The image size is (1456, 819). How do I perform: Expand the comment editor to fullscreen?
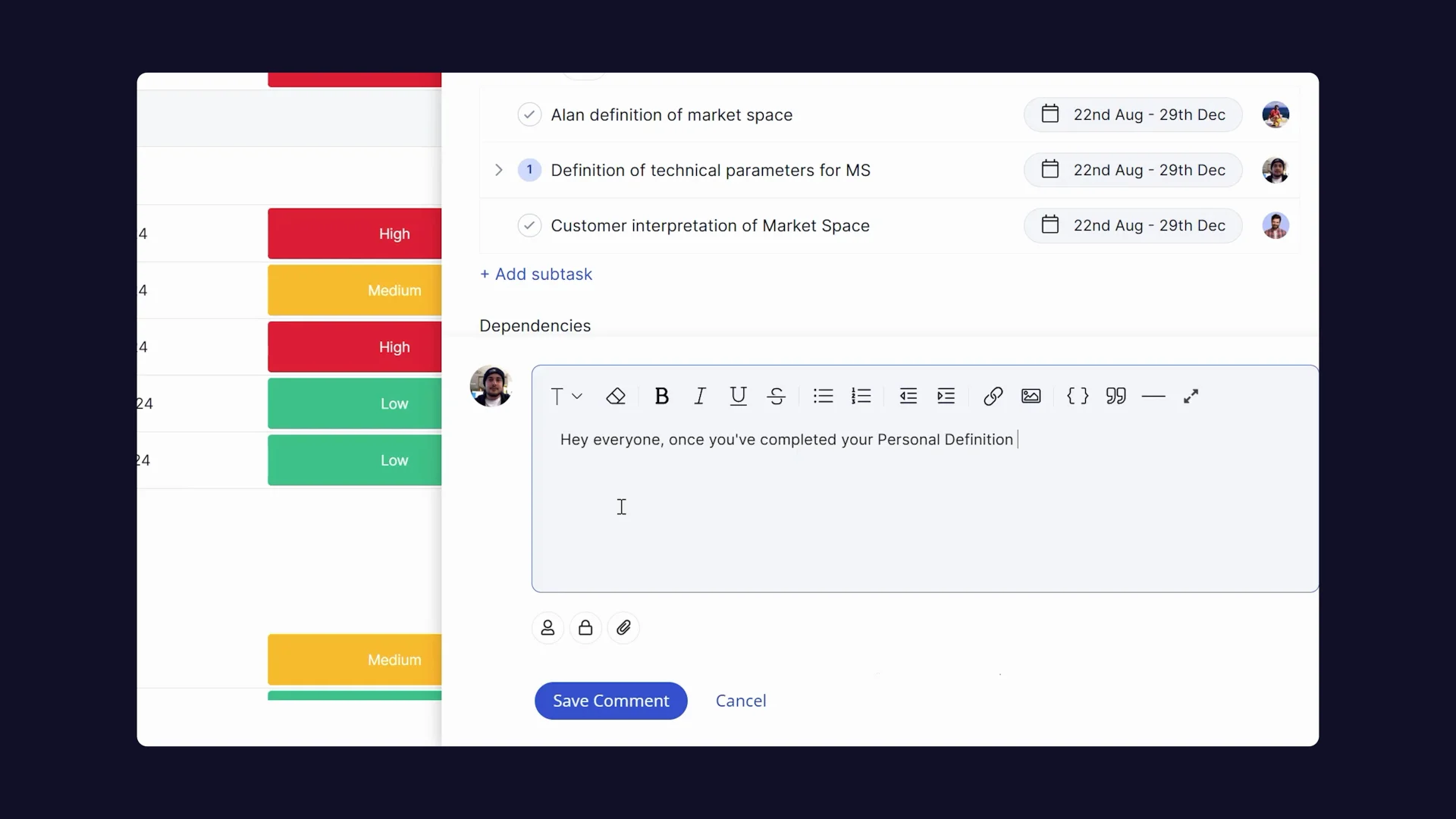(1191, 396)
